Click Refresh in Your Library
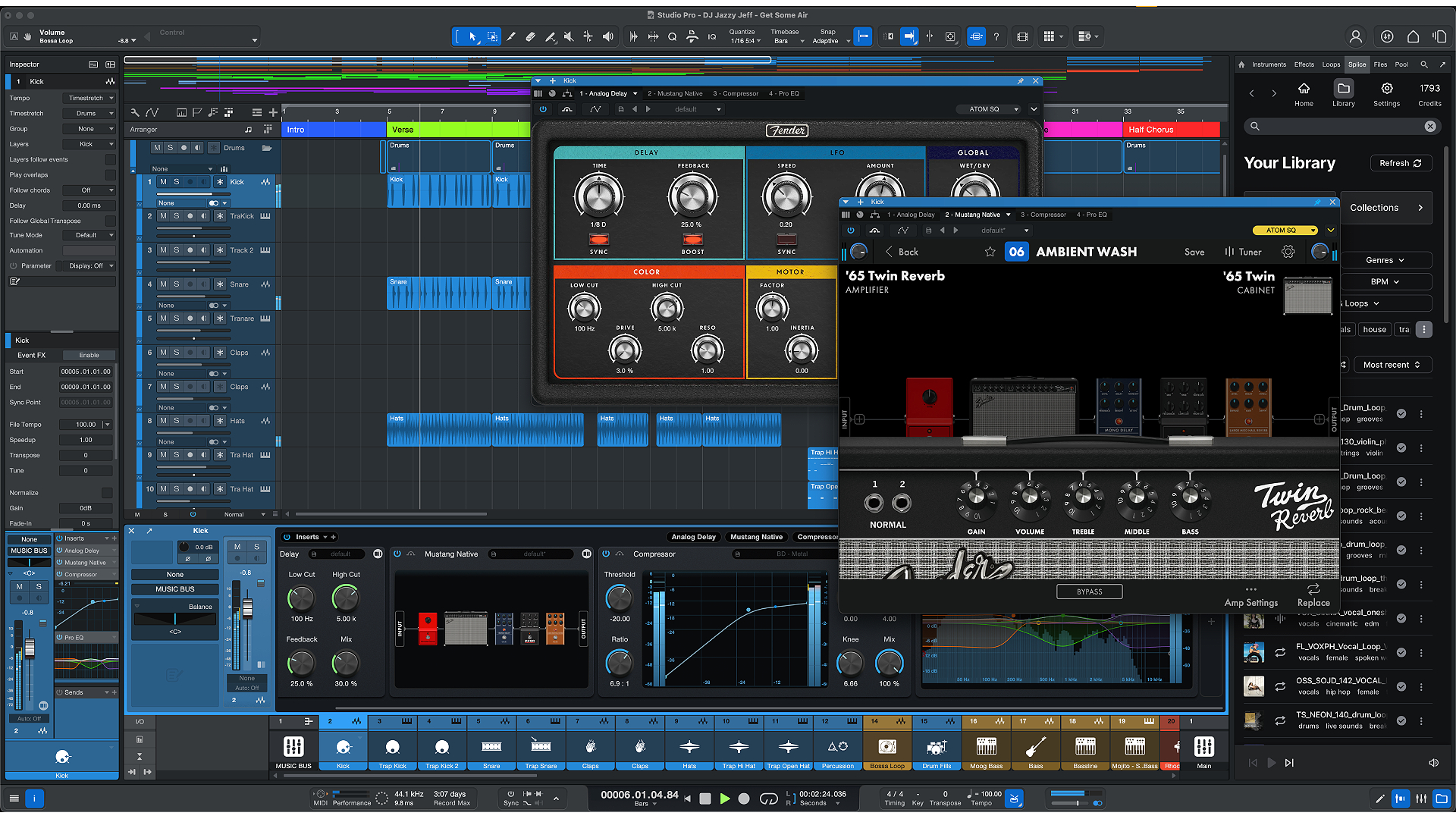This screenshot has width=1456, height=819. pos(1400,163)
